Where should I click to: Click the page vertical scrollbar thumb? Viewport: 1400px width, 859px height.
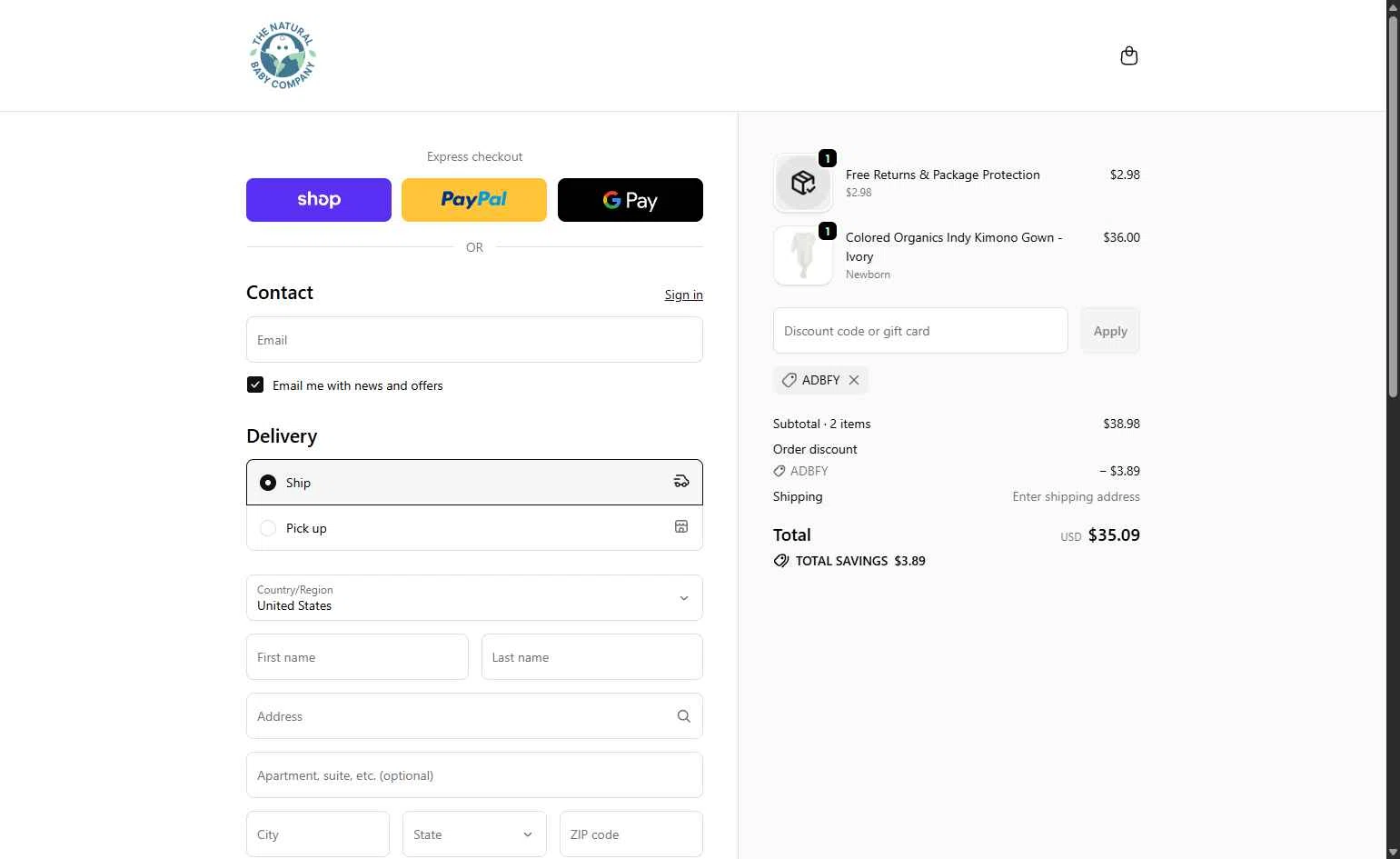(1393, 207)
